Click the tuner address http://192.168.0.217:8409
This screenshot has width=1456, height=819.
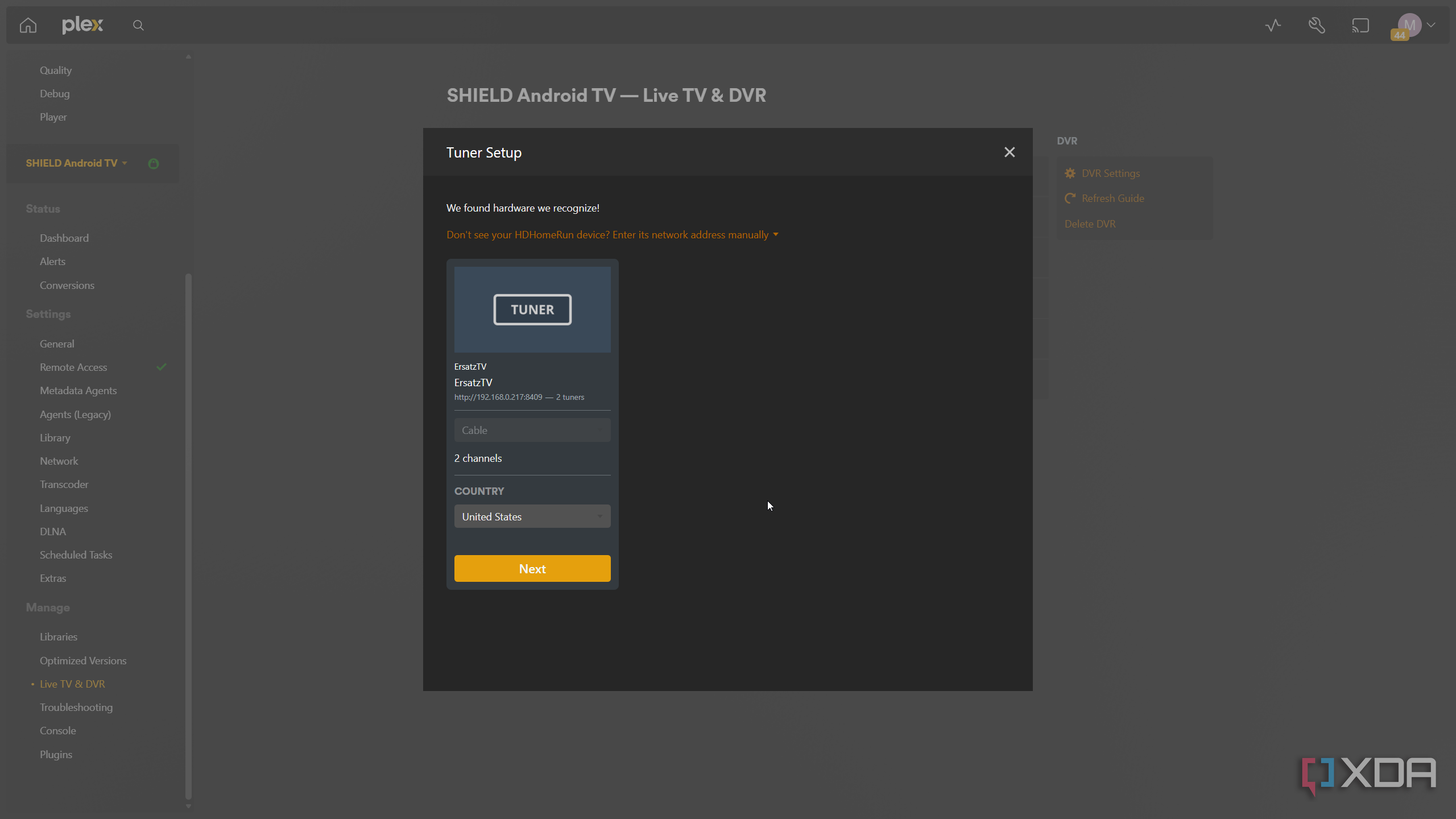click(498, 397)
